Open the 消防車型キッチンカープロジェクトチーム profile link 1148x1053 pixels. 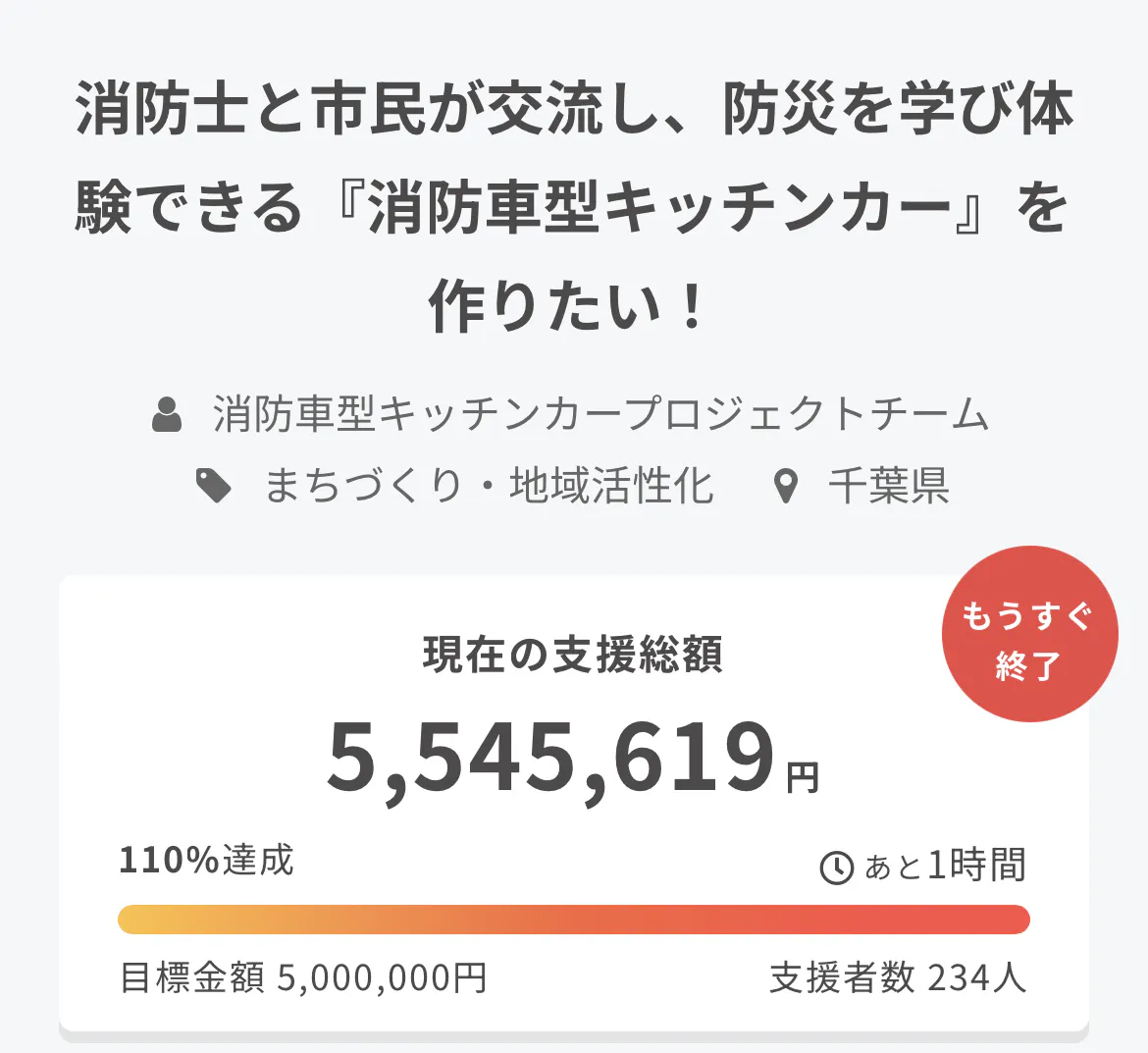(x=600, y=414)
